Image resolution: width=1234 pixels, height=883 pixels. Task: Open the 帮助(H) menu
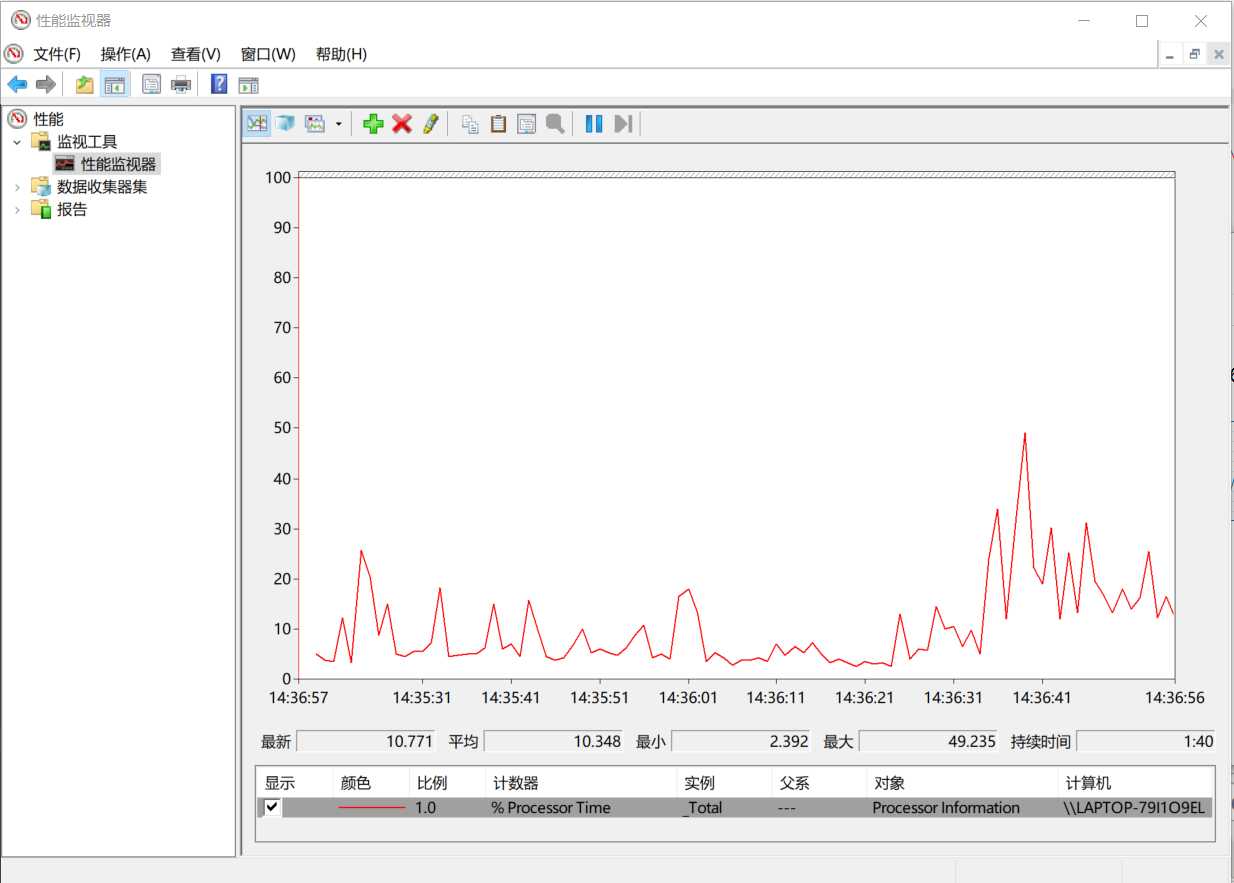tap(341, 54)
